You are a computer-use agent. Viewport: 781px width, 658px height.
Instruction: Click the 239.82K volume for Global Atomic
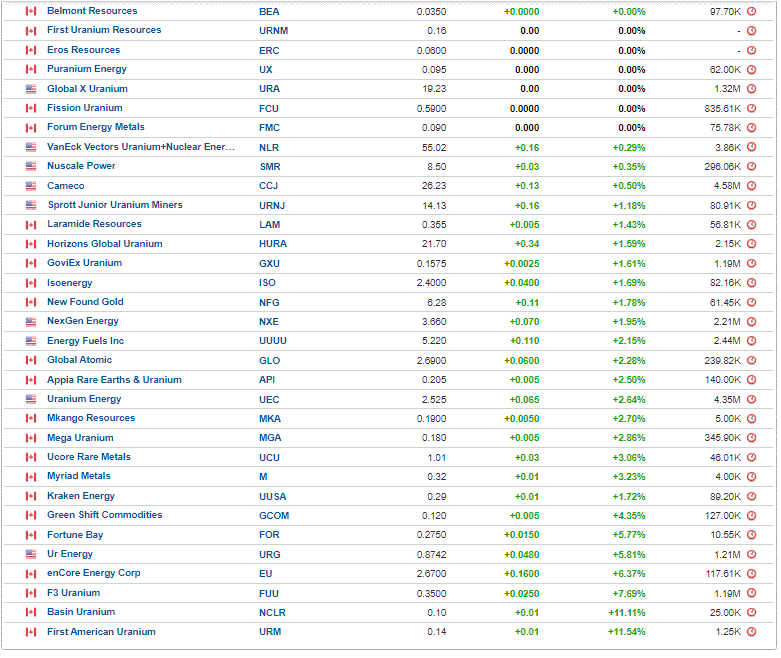723,361
